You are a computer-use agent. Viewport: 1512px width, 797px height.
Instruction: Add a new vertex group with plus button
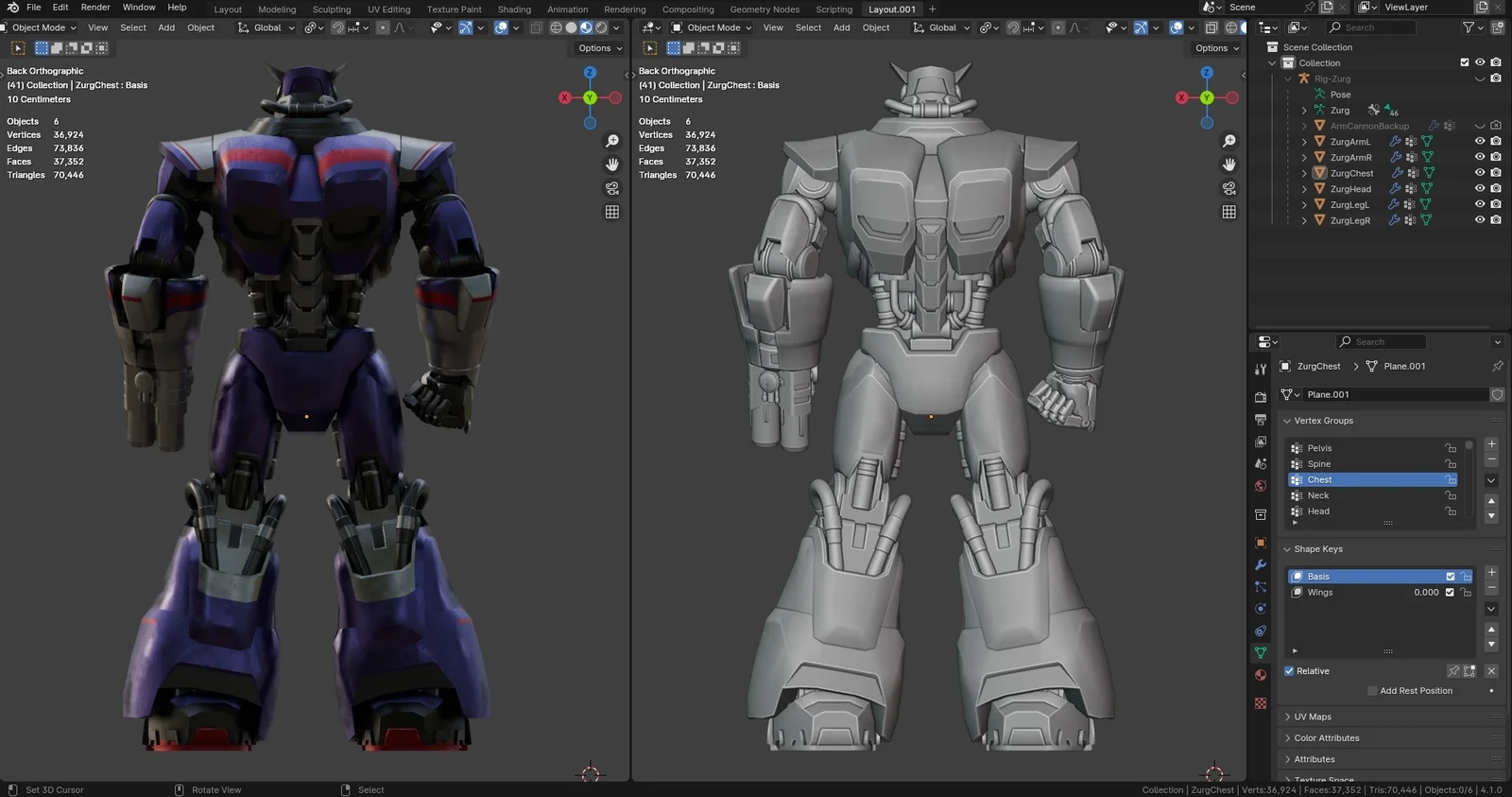pos(1491,444)
